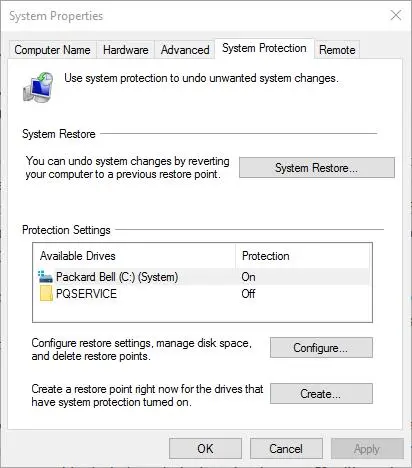Switch to the Remote tab
Image resolution: width=412 pixels, height=468 pixels.
point(337,50)
